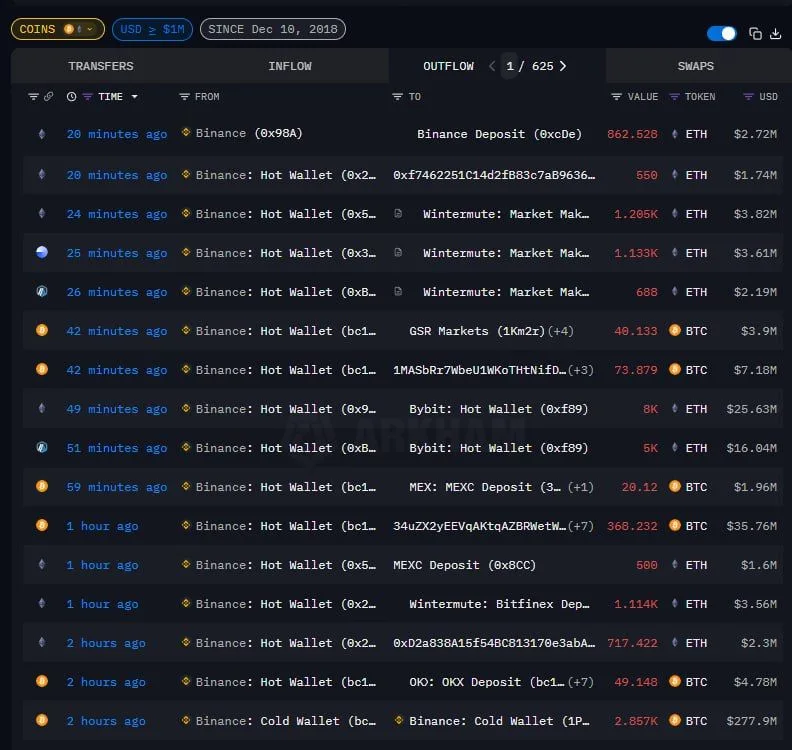Switch to the TRANSFERS tab
The image size is (792, 750).
point(100,66)
